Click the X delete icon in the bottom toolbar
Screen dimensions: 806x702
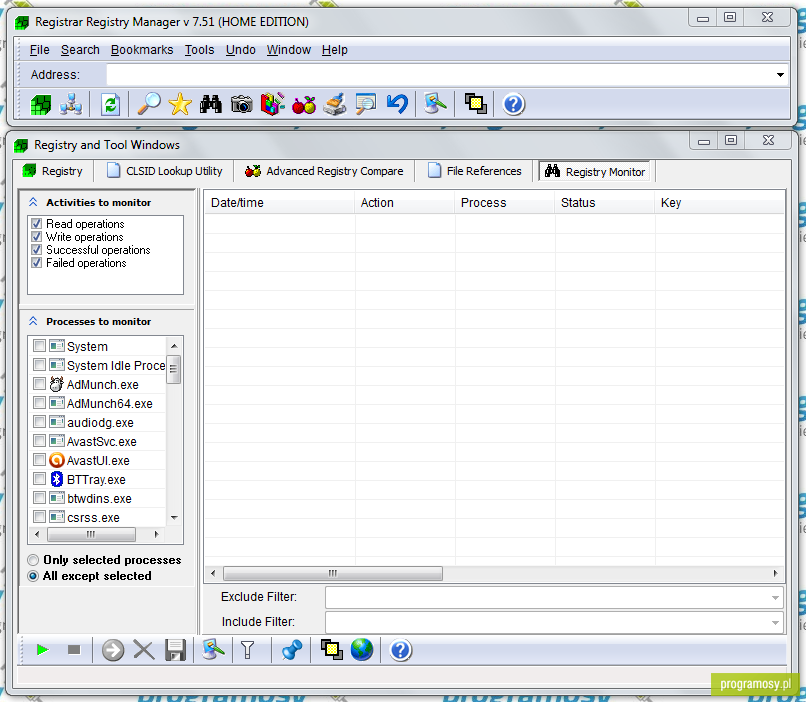[144, 650]
